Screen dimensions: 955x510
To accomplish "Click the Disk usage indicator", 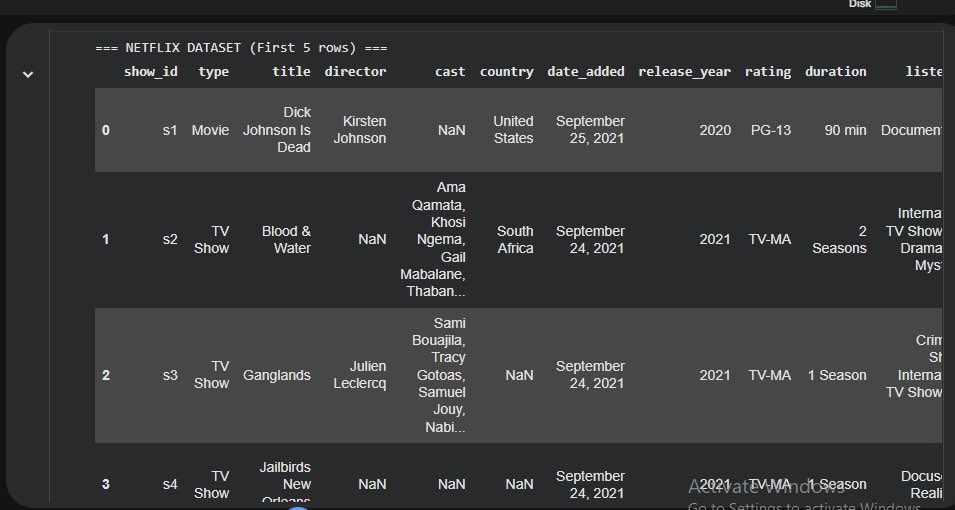I will (x=872, y=4).
